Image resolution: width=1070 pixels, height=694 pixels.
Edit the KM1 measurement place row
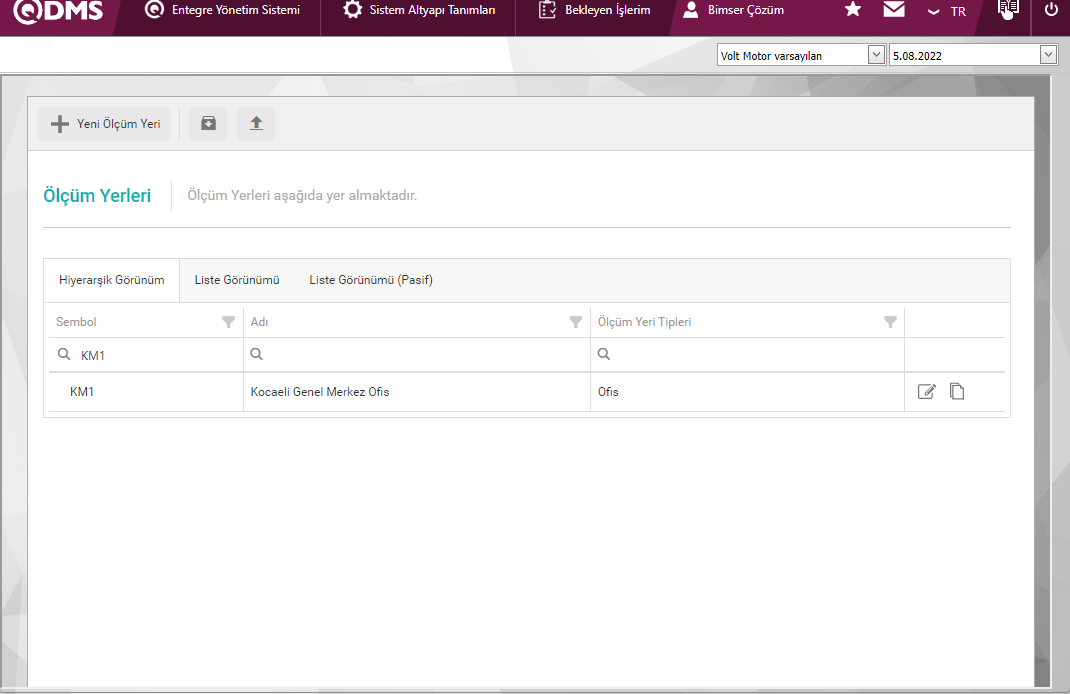pyautogui.click(x=926, y=392)
